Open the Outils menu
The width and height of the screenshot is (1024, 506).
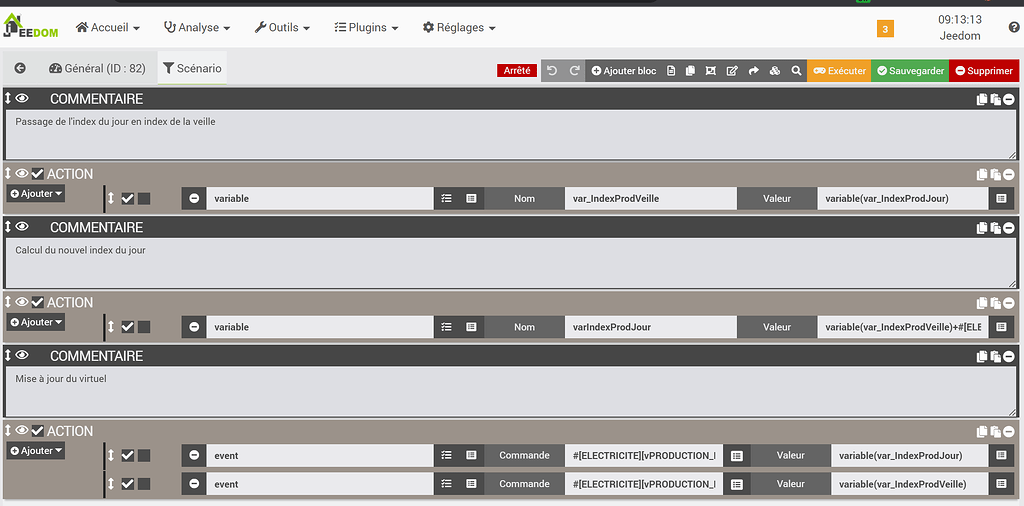[282, 28]
